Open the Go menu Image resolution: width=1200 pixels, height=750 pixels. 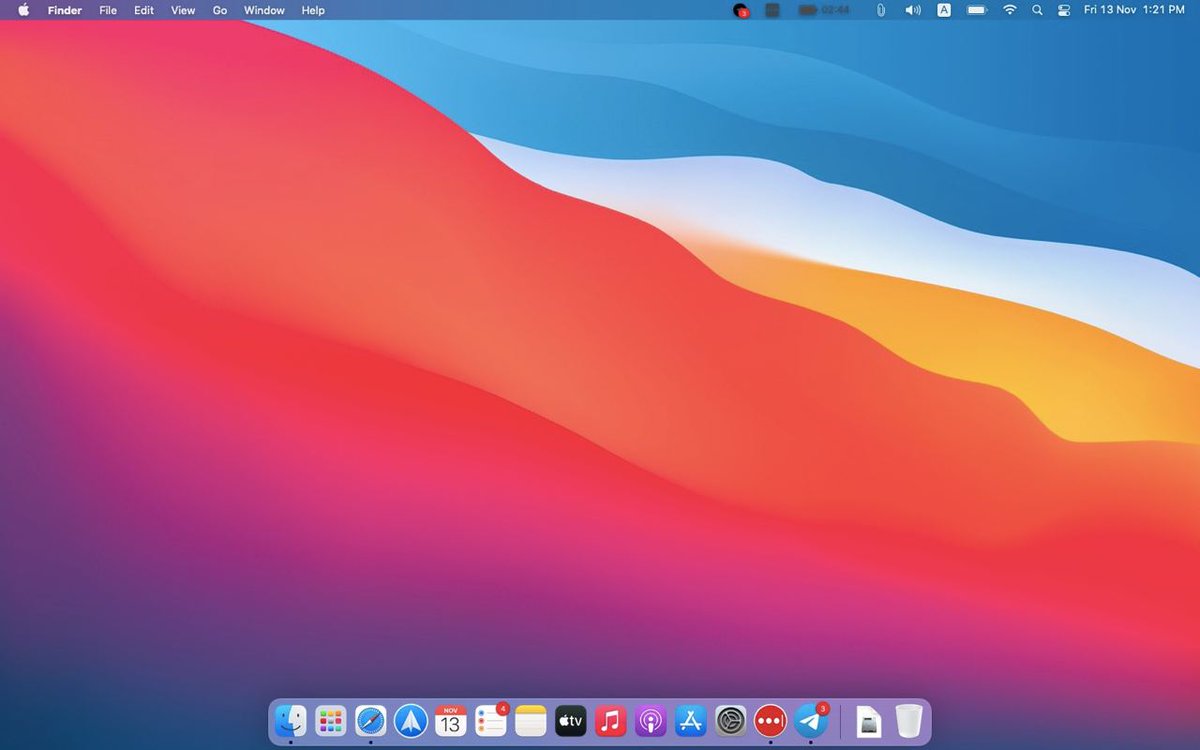pos(220,10)
